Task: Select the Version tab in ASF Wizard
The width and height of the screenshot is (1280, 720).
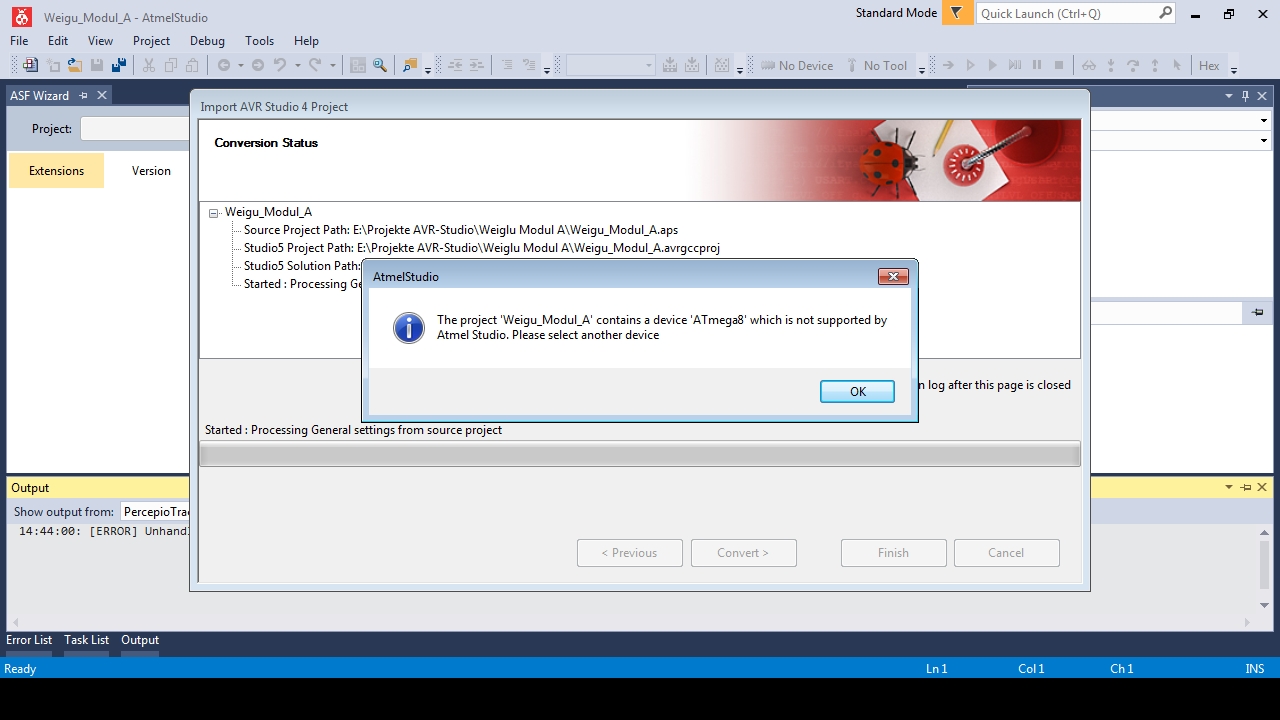Action: pos(151,171)
